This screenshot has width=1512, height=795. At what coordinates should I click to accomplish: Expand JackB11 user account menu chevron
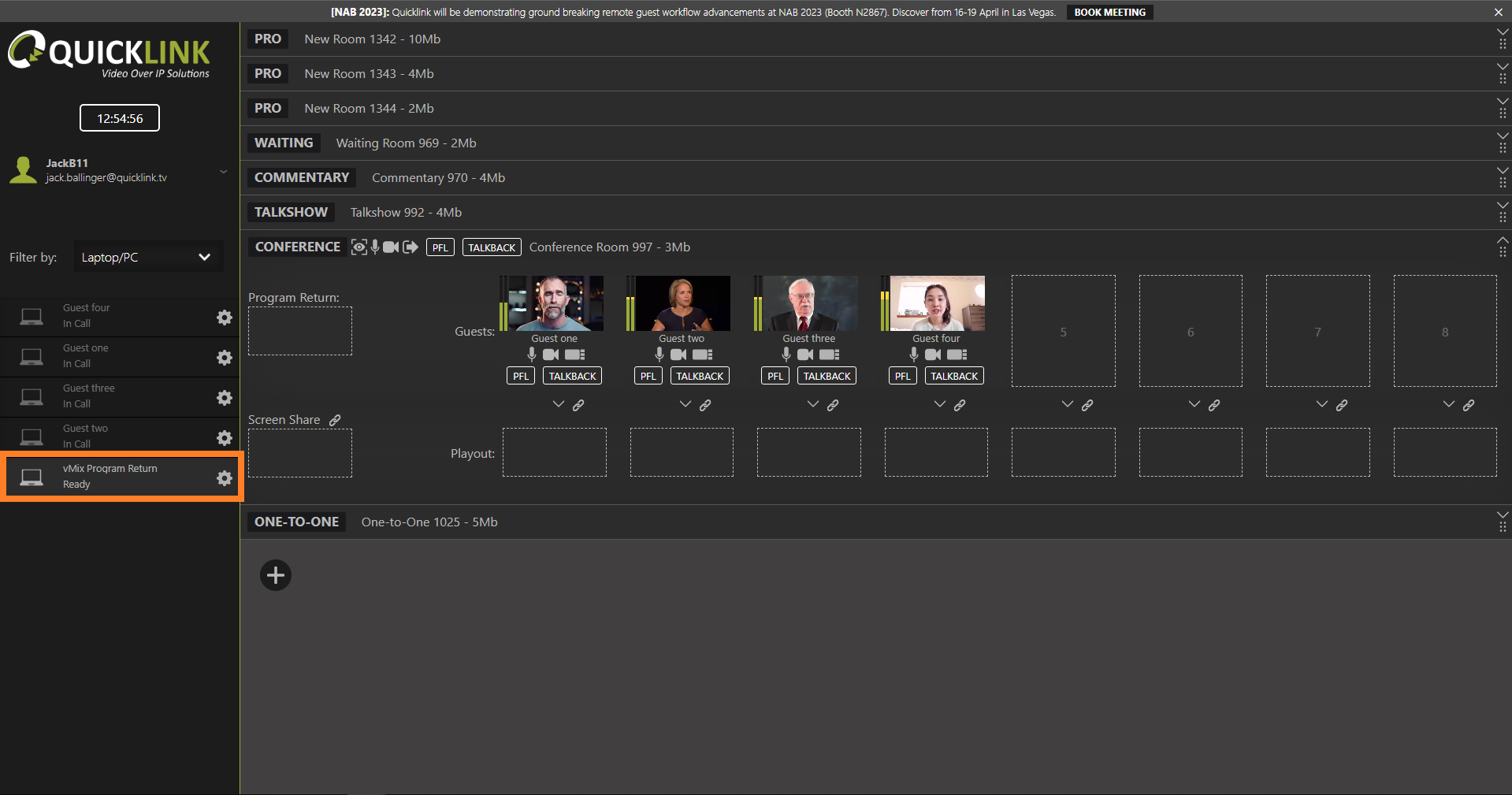click(x=224, y=171)
